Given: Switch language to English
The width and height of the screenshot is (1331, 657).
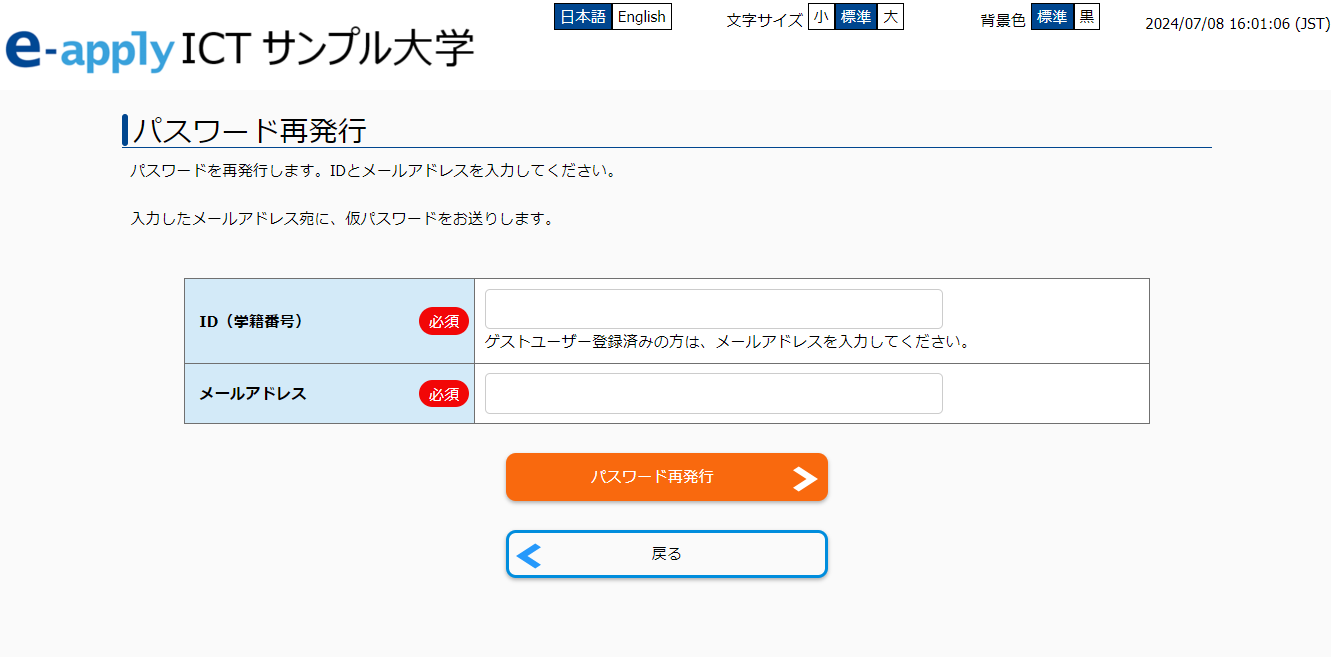Looking at the screenshot, I should pyautogui.click(x=641, y=17).
